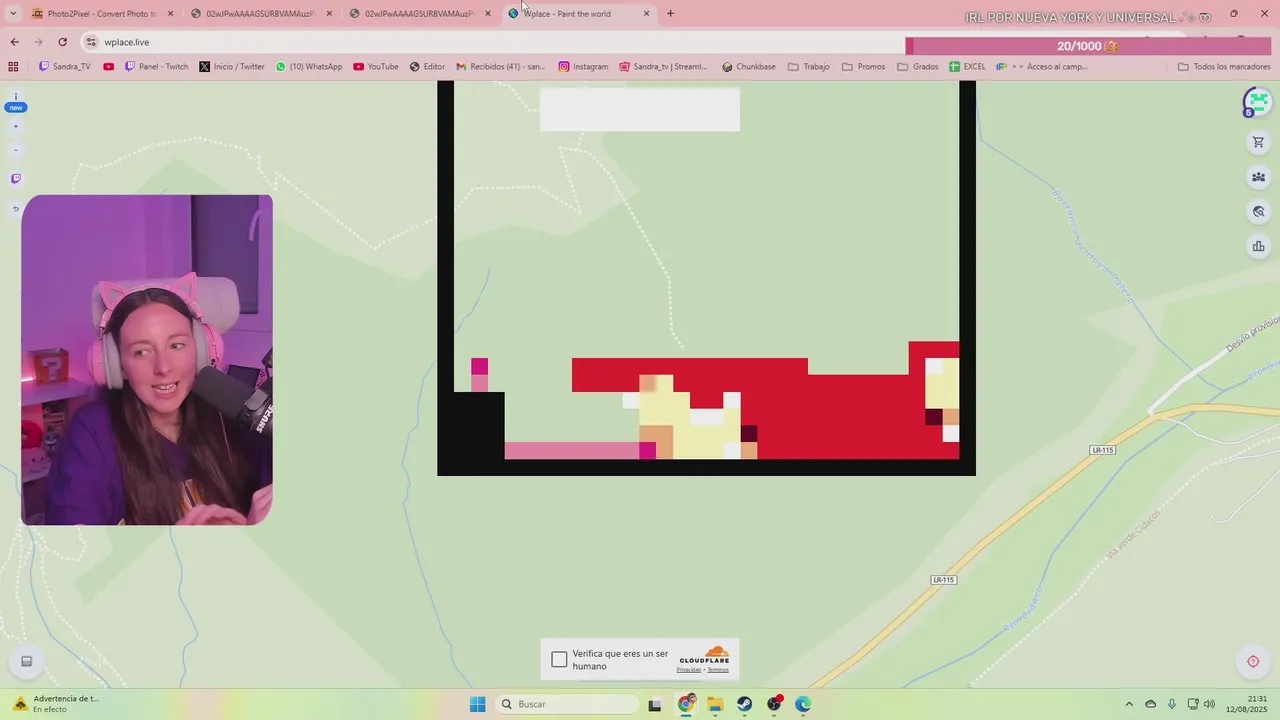Show hidden system tray icons
This screenshot has width=1280, height=720.
[x=1129, y=704]
